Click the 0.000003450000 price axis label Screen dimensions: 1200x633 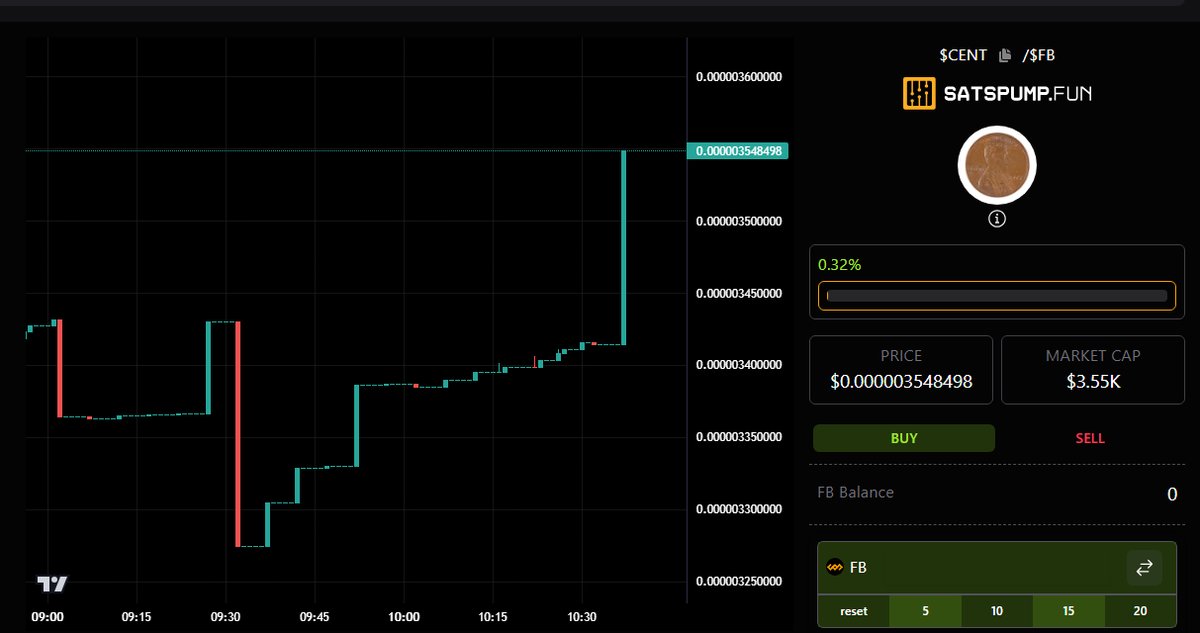(x=738, y=293)
